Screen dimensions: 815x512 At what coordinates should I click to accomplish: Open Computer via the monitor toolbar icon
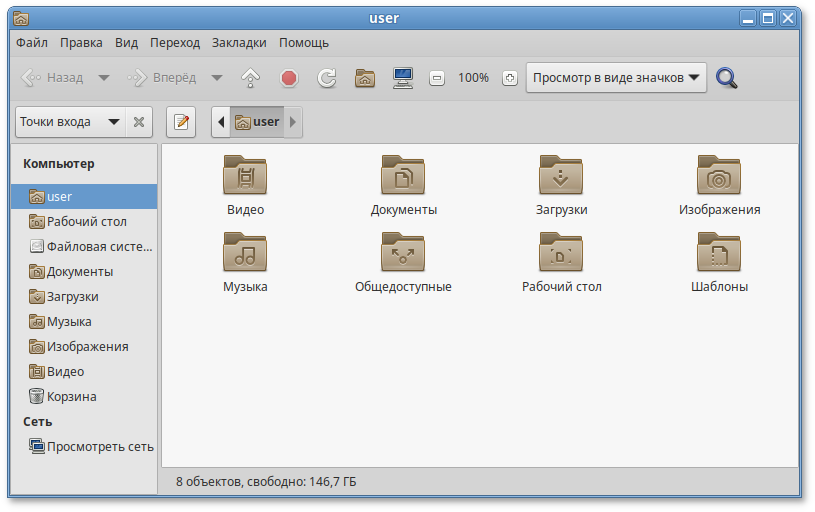[403, 78]
